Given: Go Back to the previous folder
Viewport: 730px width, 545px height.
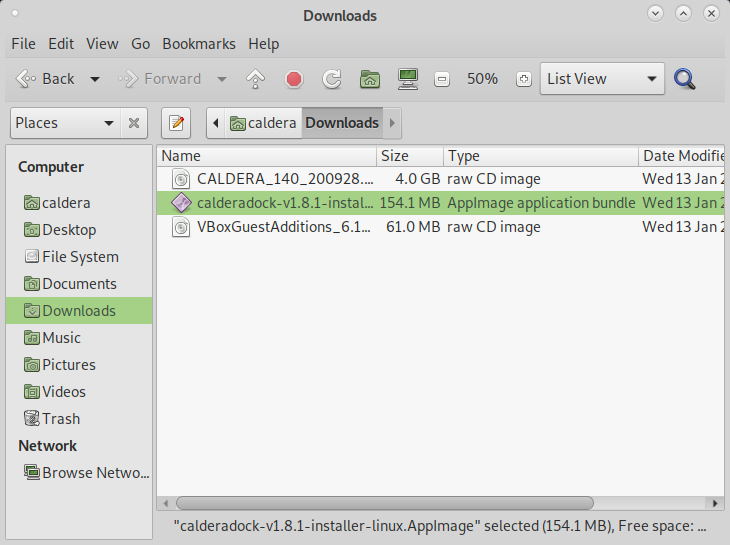Looking at the screenshot, I should click(x=46, y=79).
